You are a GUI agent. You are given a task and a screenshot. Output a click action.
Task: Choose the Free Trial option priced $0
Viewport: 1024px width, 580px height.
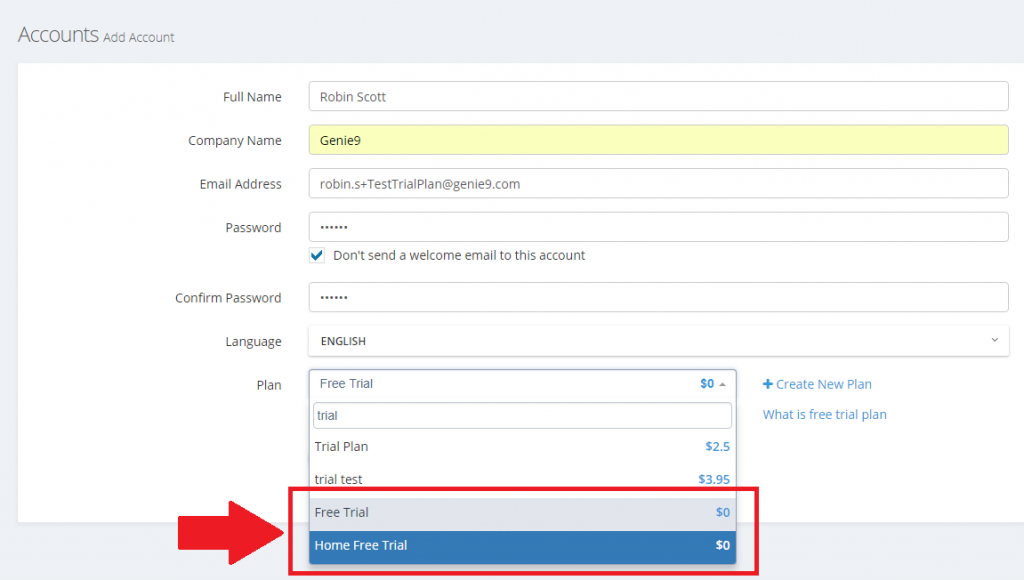(x=520, y=512)
